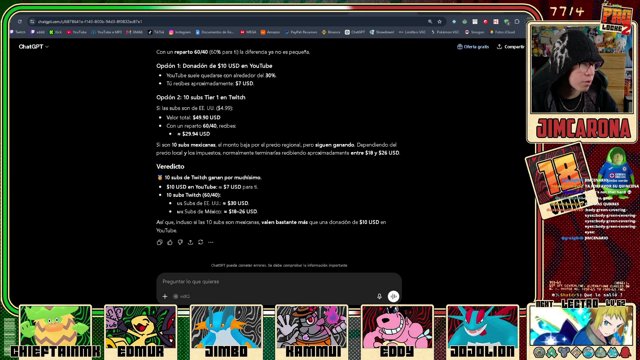Click the 'Opción 1: Donación de $10 USD en YouTube' heading
This screenshot has width=640, height=360.
[x=214, y=66]
